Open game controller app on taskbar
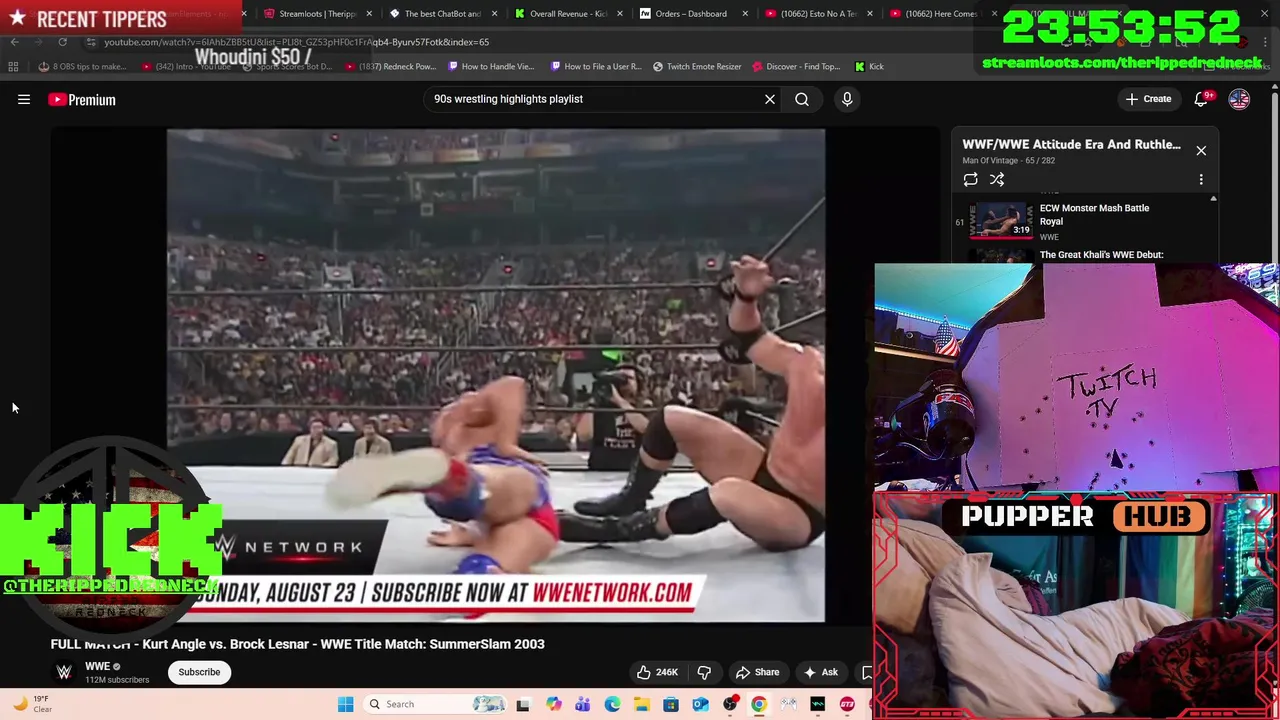The image size is (1280, 720). coord(789,704)
